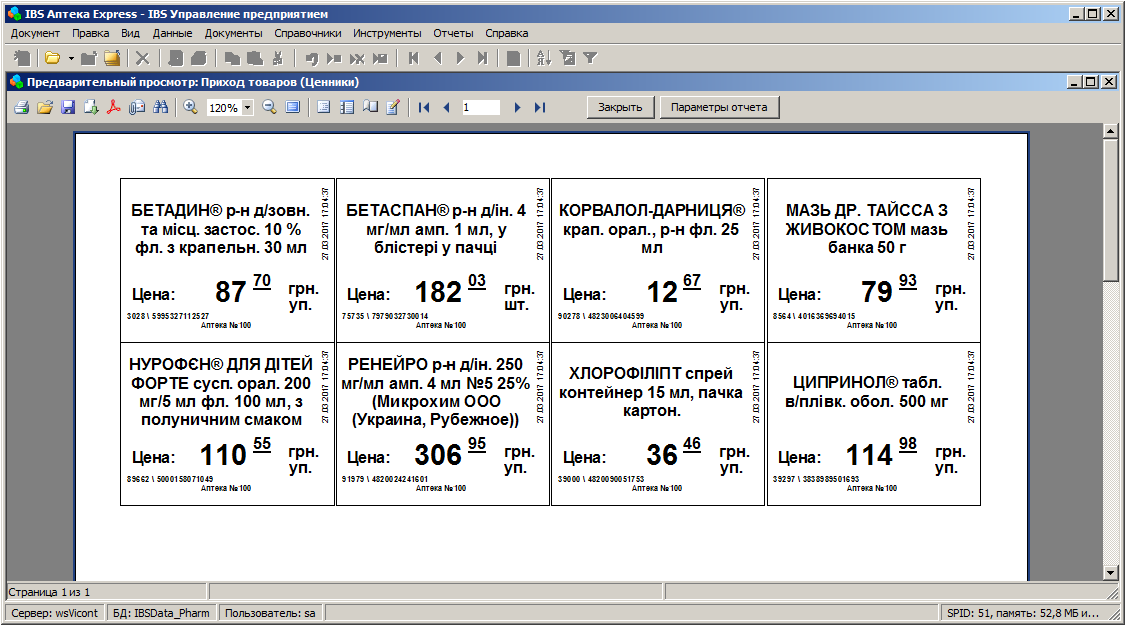Jump to the first report page
The height and width of the screenshot is (625, 1125).
coord(424,107)
